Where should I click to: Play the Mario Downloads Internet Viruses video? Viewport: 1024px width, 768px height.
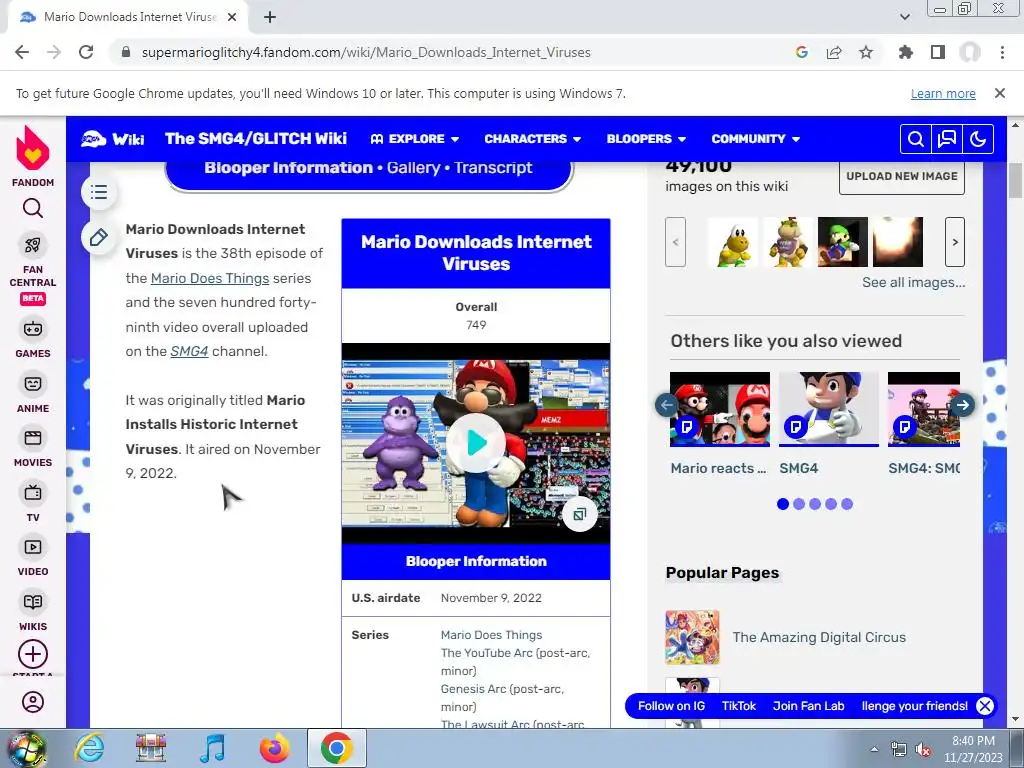click(x=476, y=443)
